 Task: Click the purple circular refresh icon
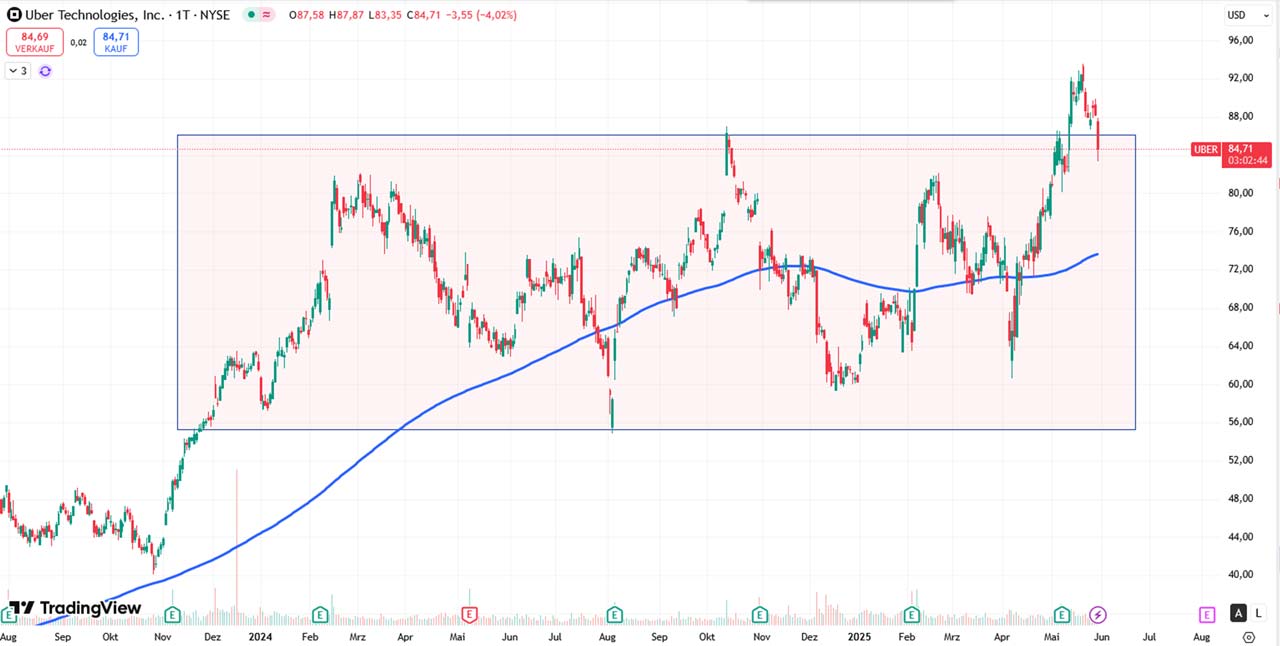pyautogui.click(x=45, y=71)
